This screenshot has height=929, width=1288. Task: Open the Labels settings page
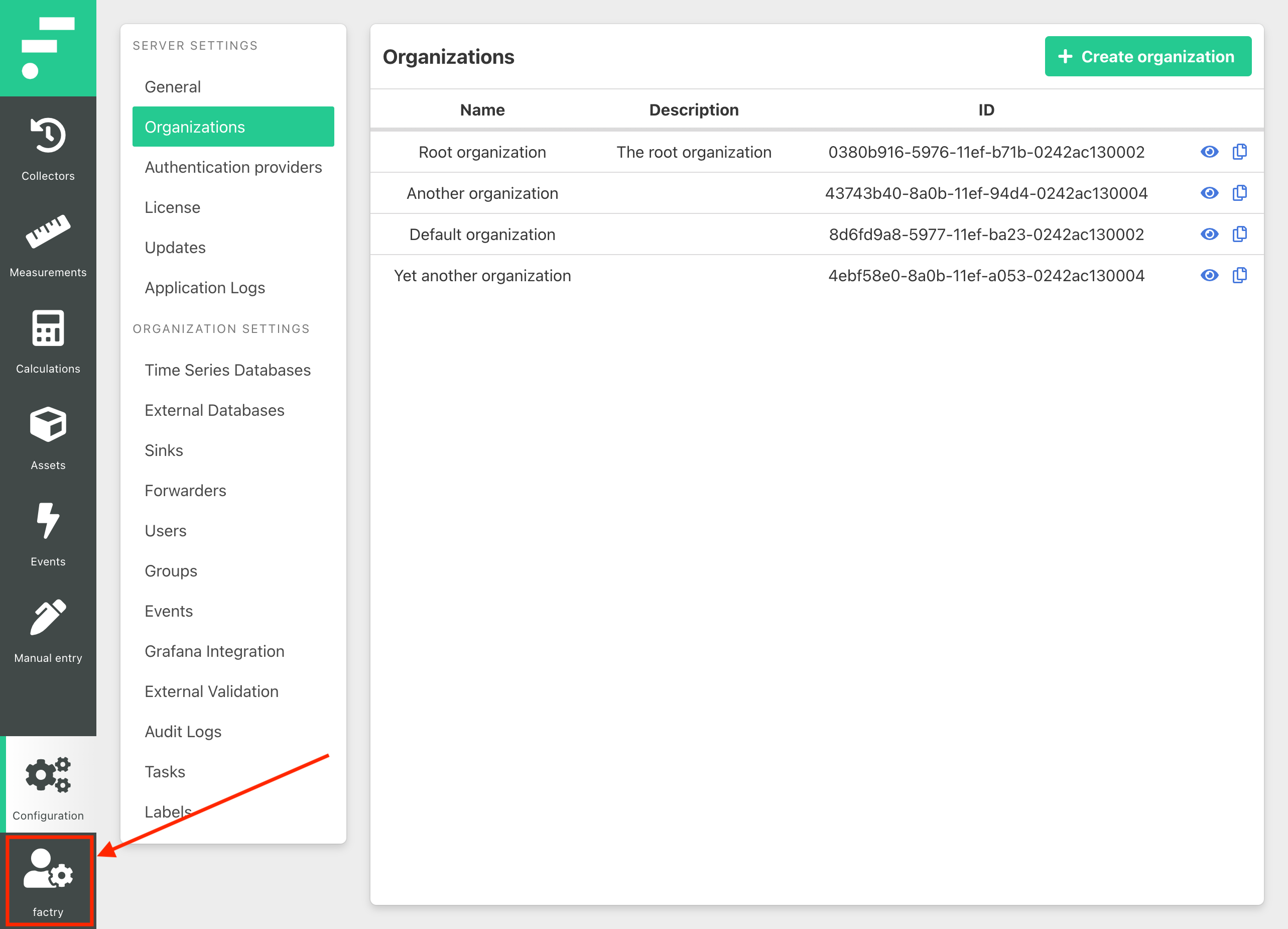pyautogui.click(x=233, y=812)
